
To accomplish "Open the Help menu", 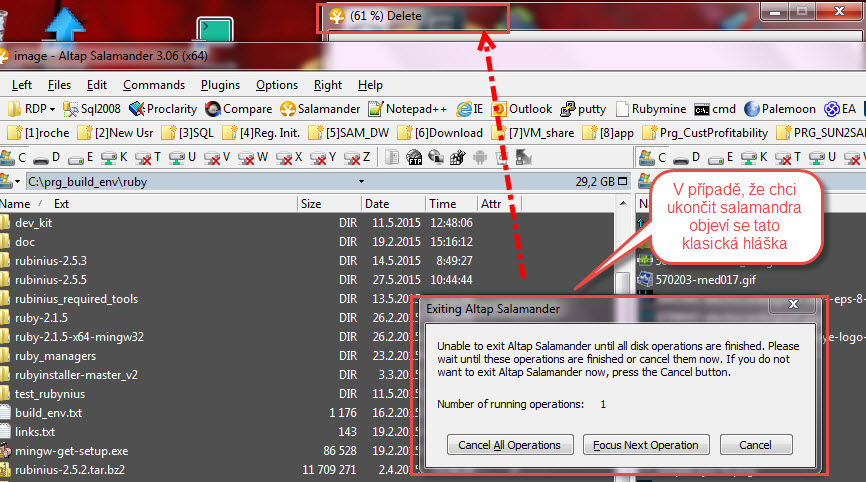I will pos(370,85).
